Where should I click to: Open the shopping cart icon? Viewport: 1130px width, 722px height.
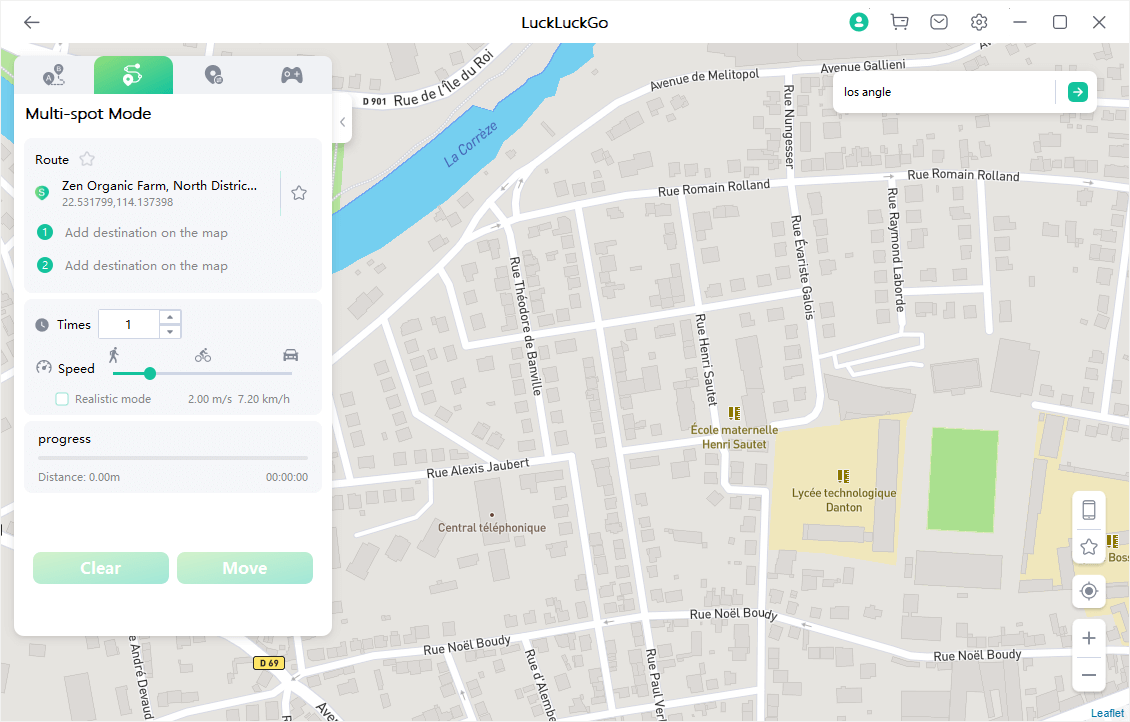(x=899, y=22)
